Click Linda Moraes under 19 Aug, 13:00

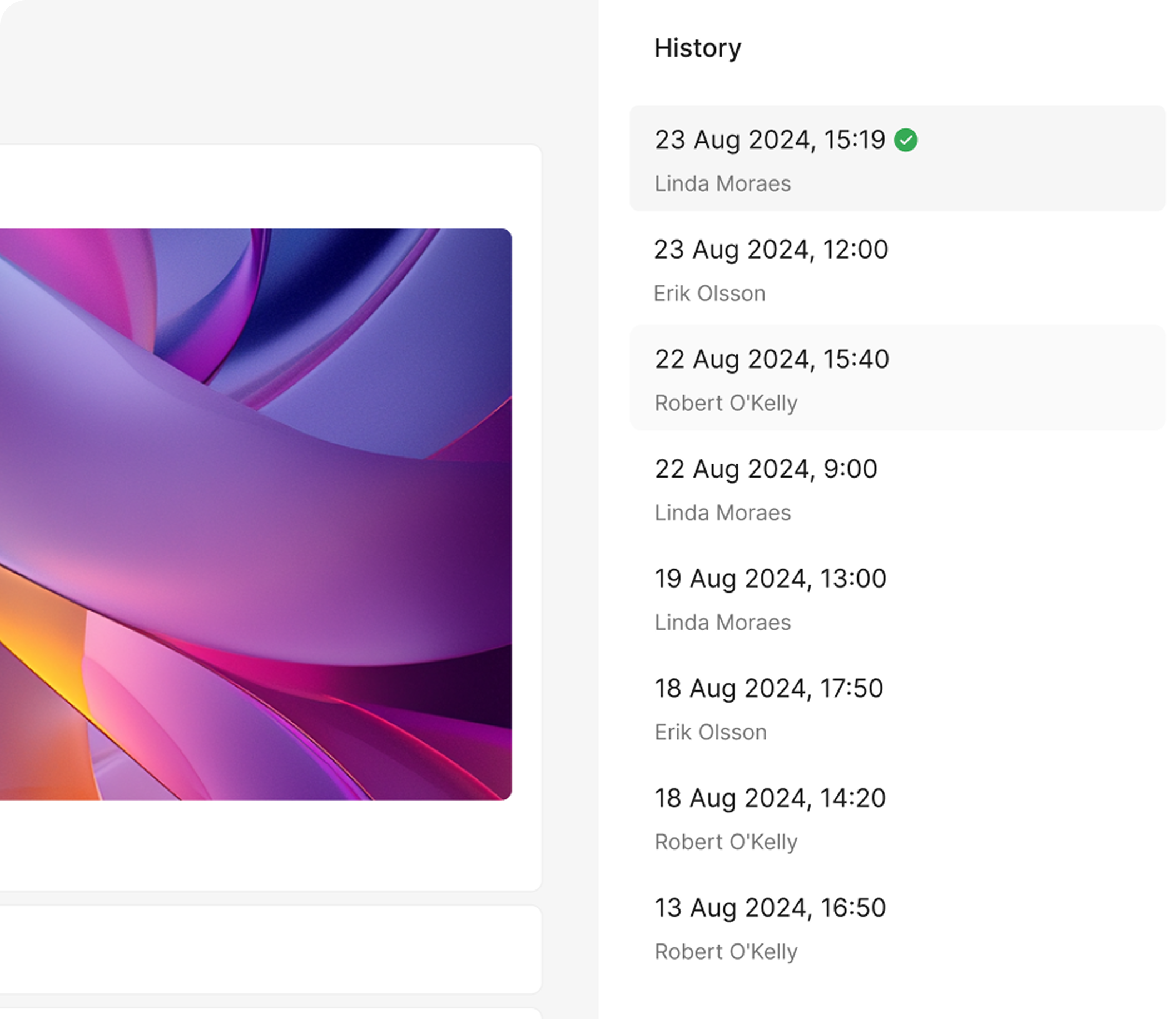point(722,623)
